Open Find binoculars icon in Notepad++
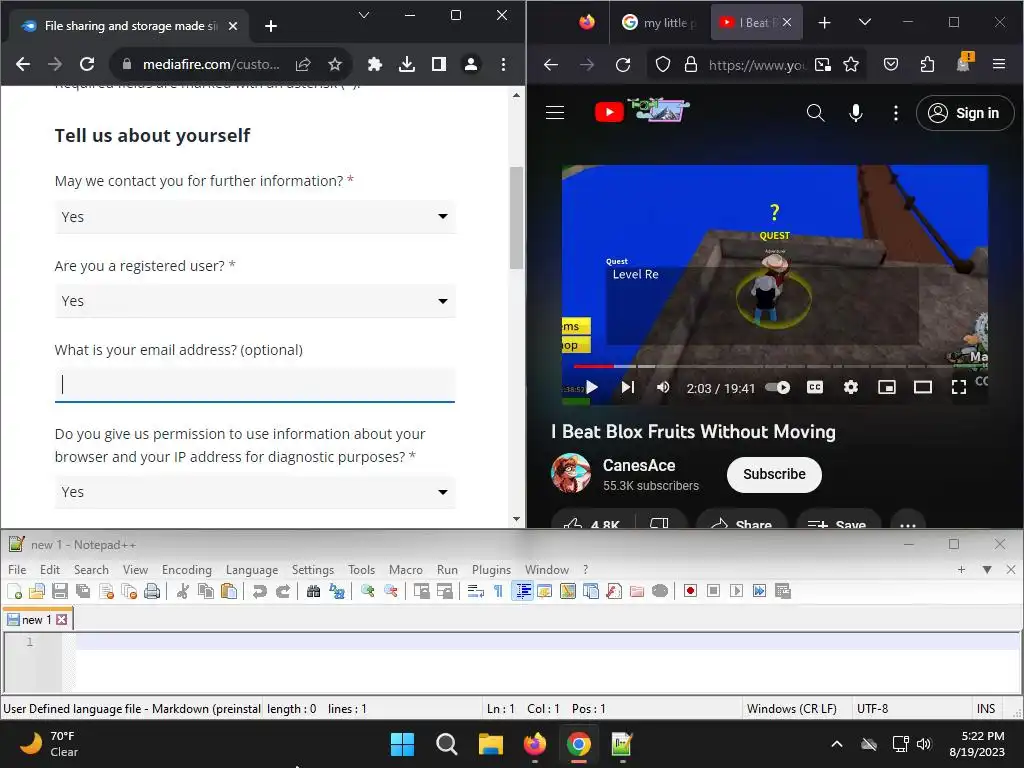 pos(313,591)
